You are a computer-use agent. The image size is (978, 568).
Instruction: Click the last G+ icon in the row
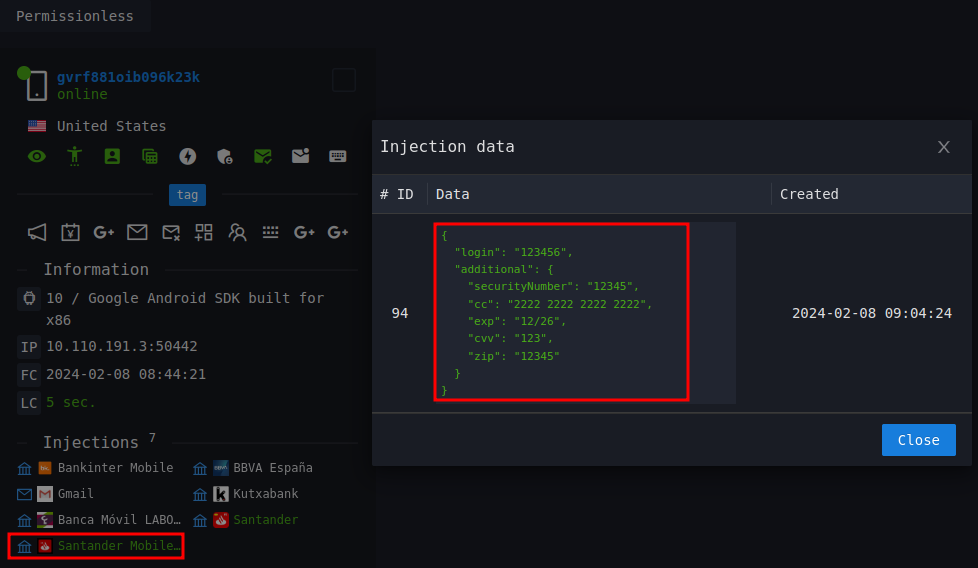click(x=338, y=233)
